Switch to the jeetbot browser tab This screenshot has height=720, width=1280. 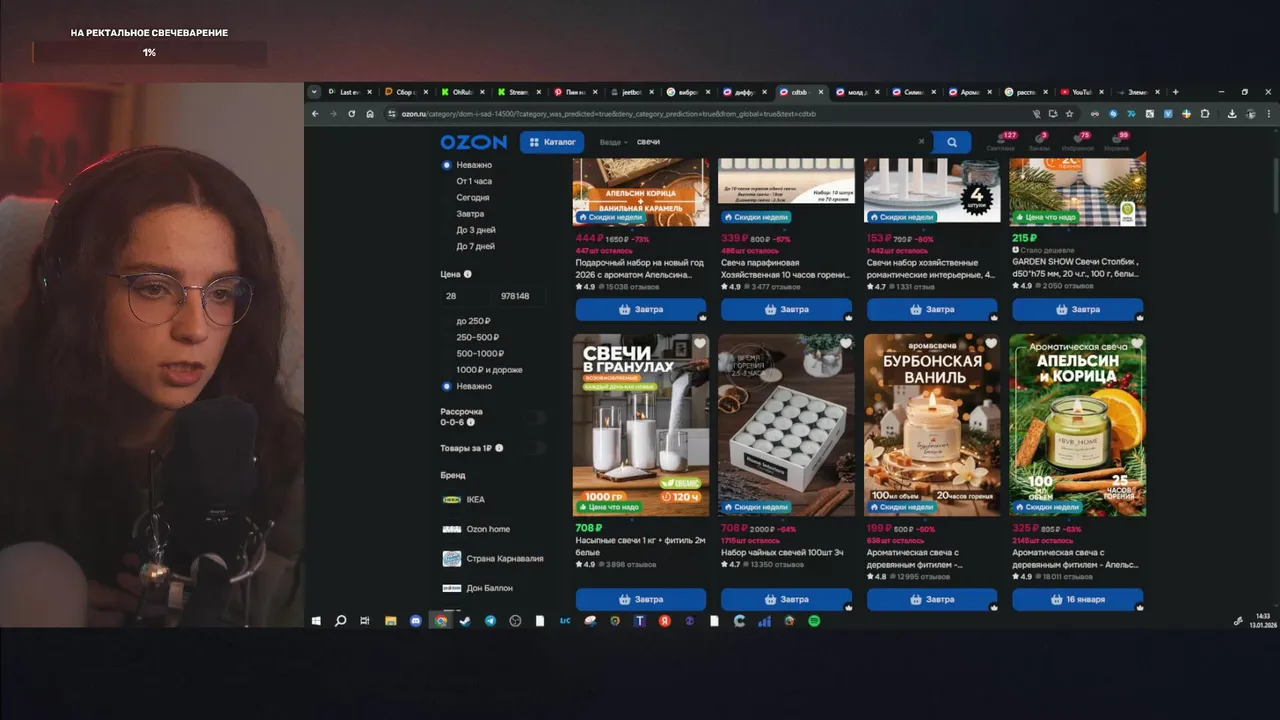[x=630, y=92]
